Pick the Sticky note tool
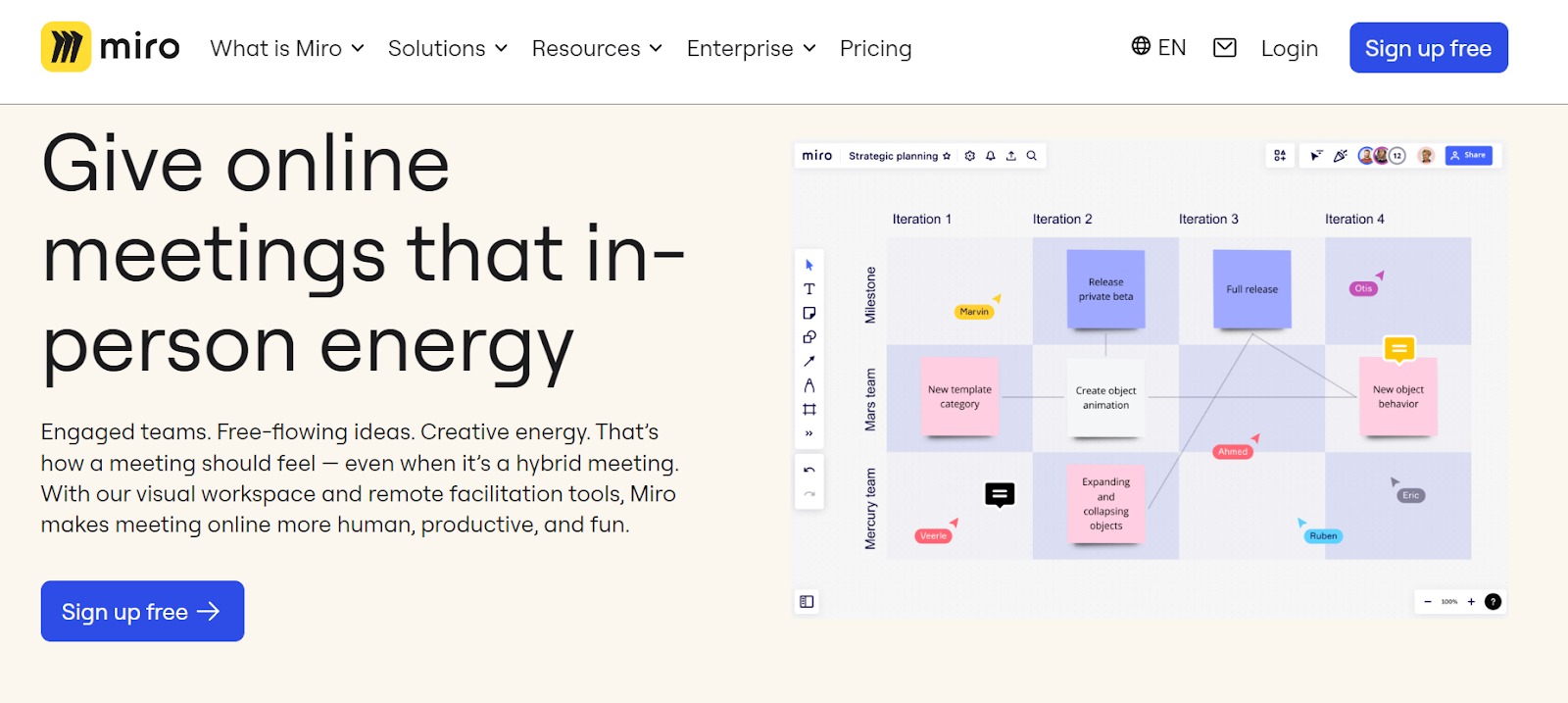 click(x=808, y=314)
